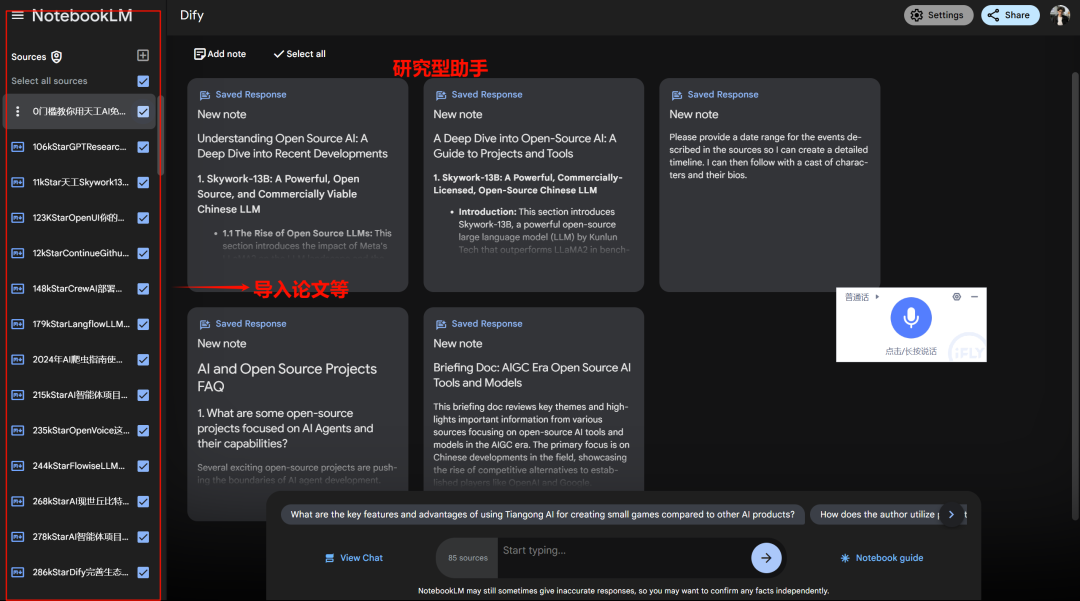Click markdown icon of 123KStarOpenUI source
Viewport: 1080px width, 601px height.
coord(18,218)
